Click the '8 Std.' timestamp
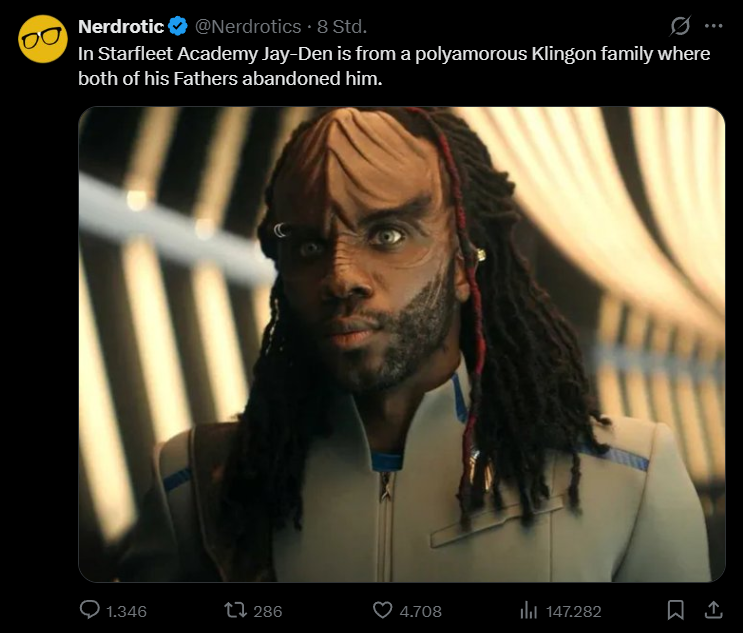 (342, 26)
